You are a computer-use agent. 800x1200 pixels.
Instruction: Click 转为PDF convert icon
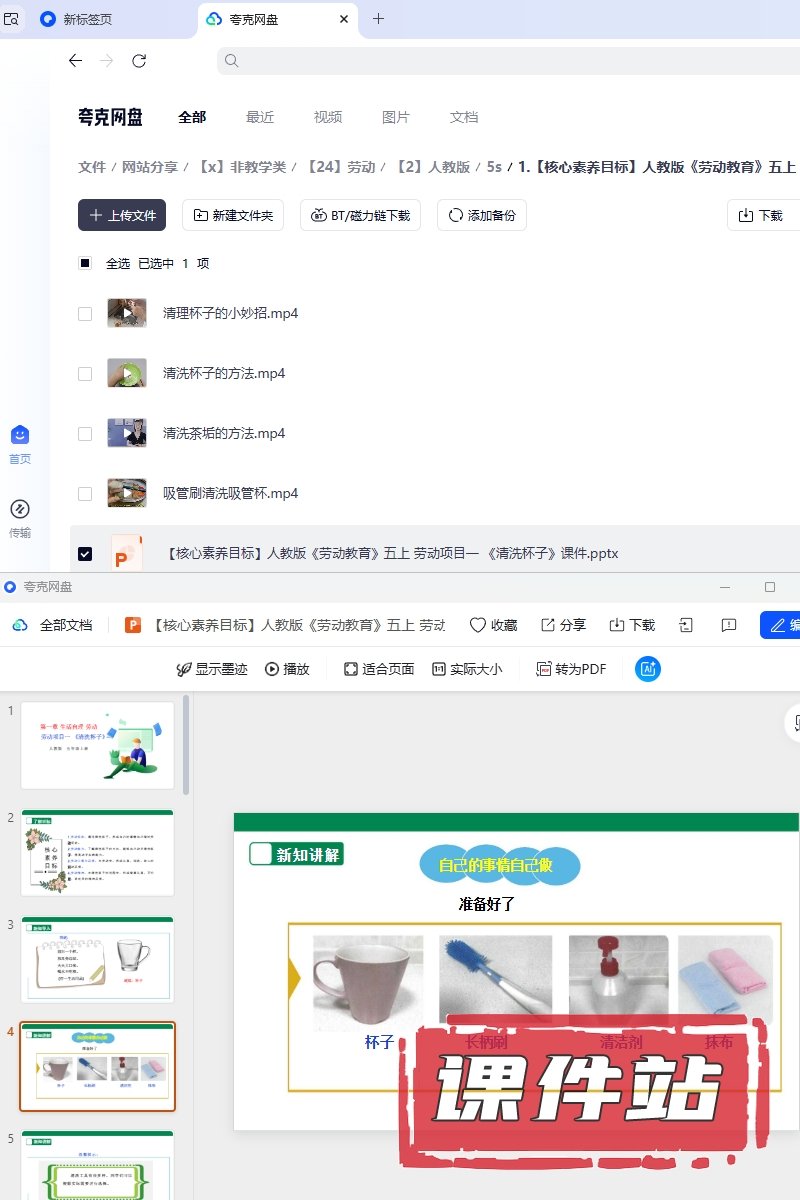(x=544, y=669)
